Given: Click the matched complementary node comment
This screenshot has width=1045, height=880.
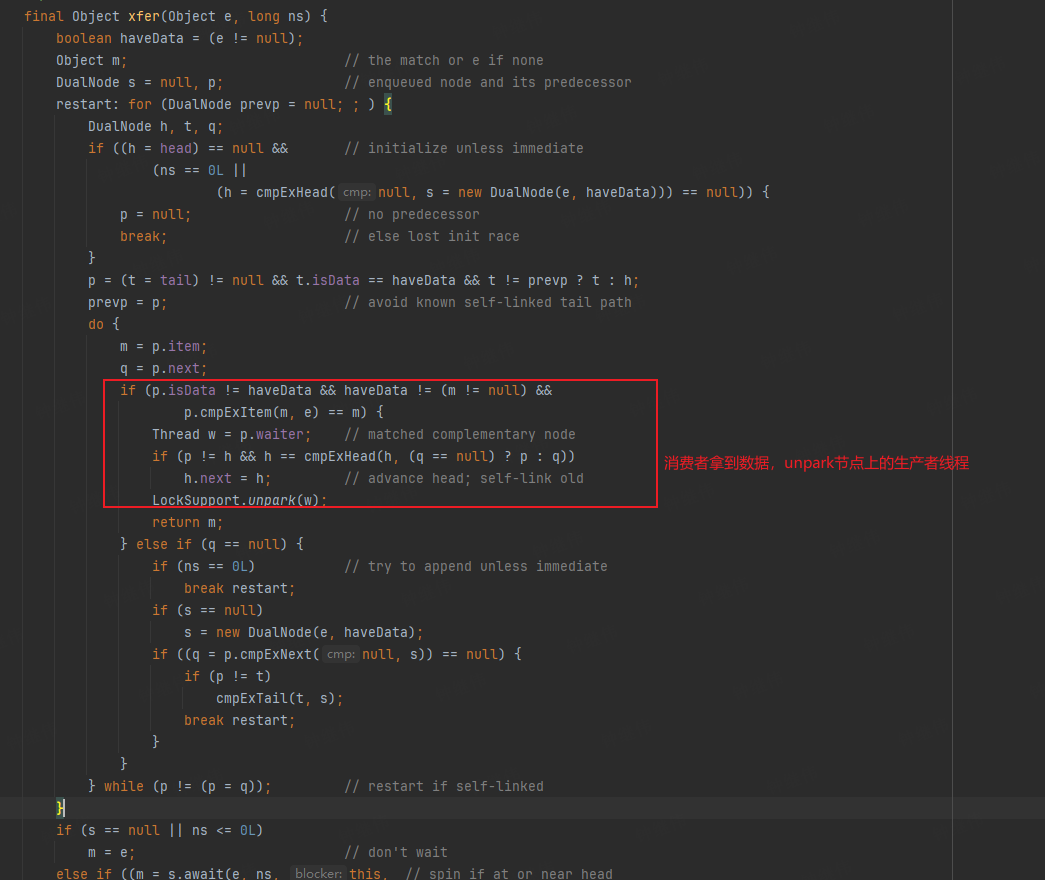Looking at the screenshot, I should coord(460,434).
